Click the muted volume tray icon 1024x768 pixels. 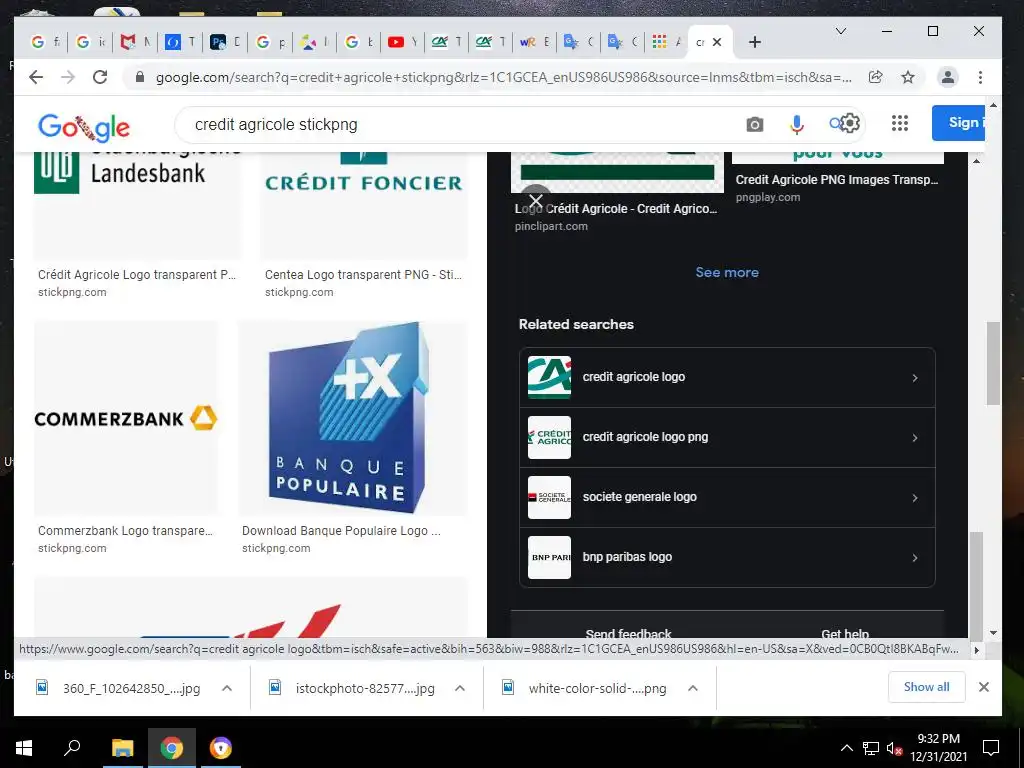(894, 748)
